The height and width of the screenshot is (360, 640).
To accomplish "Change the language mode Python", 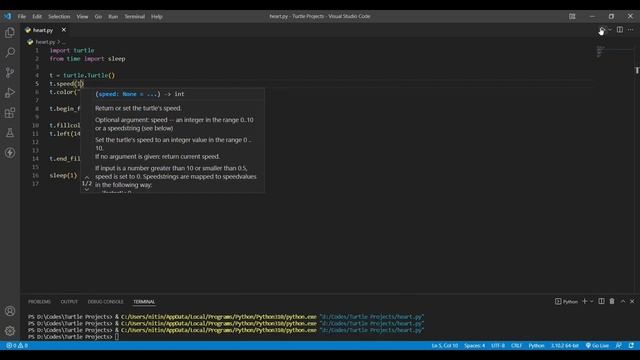I will point(536,345).
